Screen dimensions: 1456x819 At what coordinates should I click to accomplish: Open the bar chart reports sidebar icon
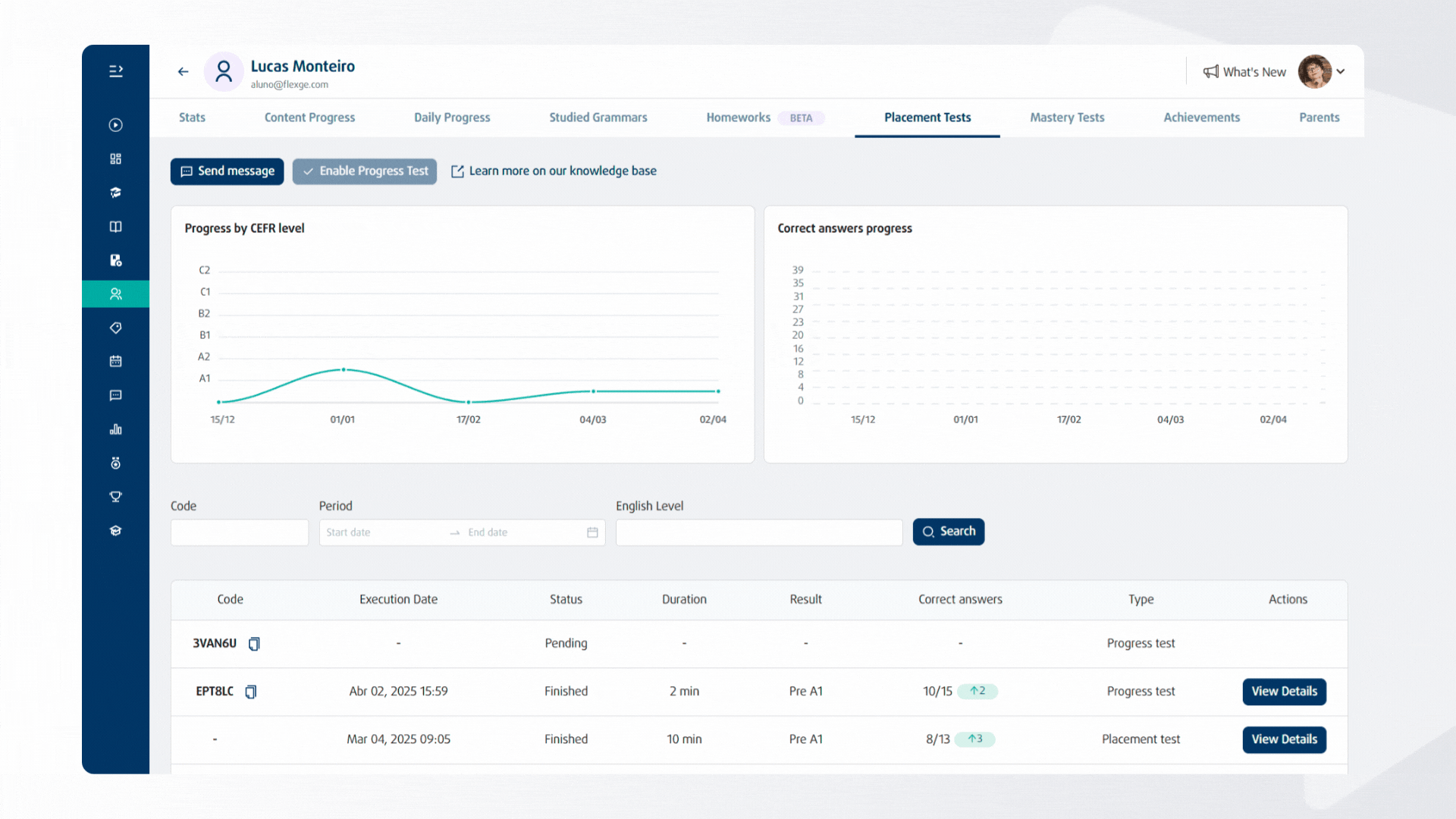pos(116,429)
